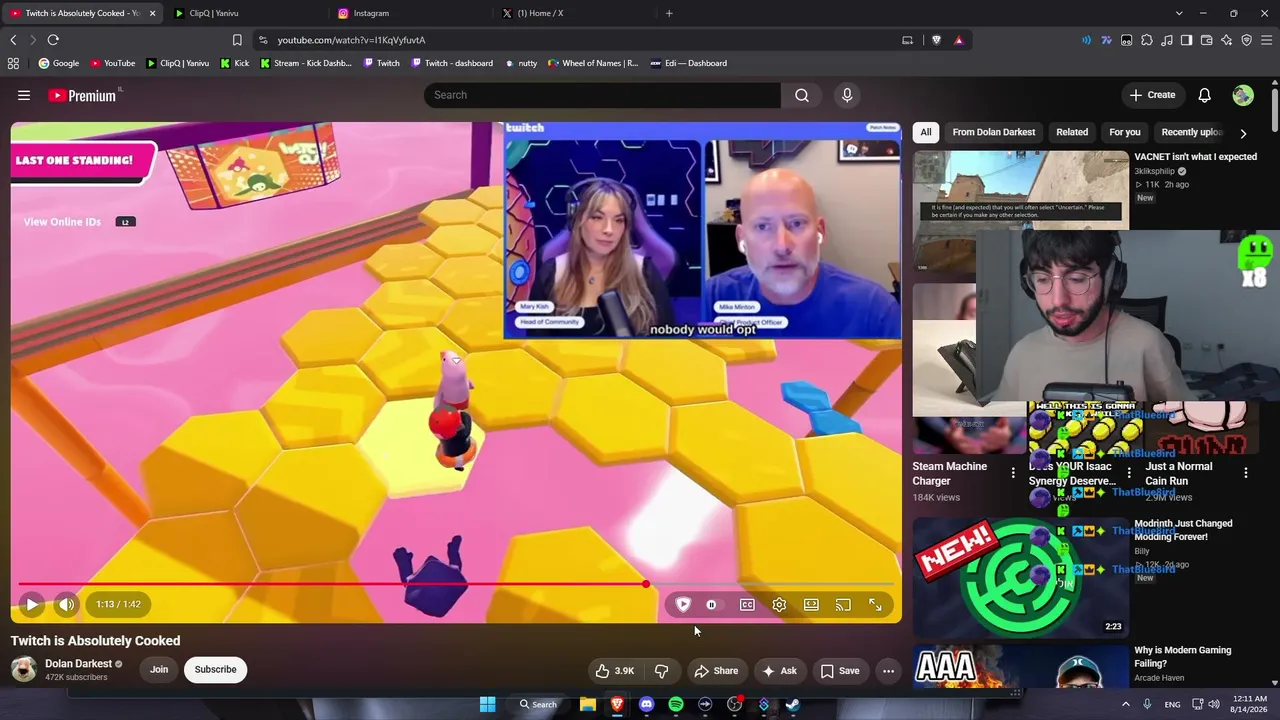Image resolution: width=1280 pixels, height=720 pixels.
Task: Select the From Dolan Darkest chip
Action: point(994,132)
